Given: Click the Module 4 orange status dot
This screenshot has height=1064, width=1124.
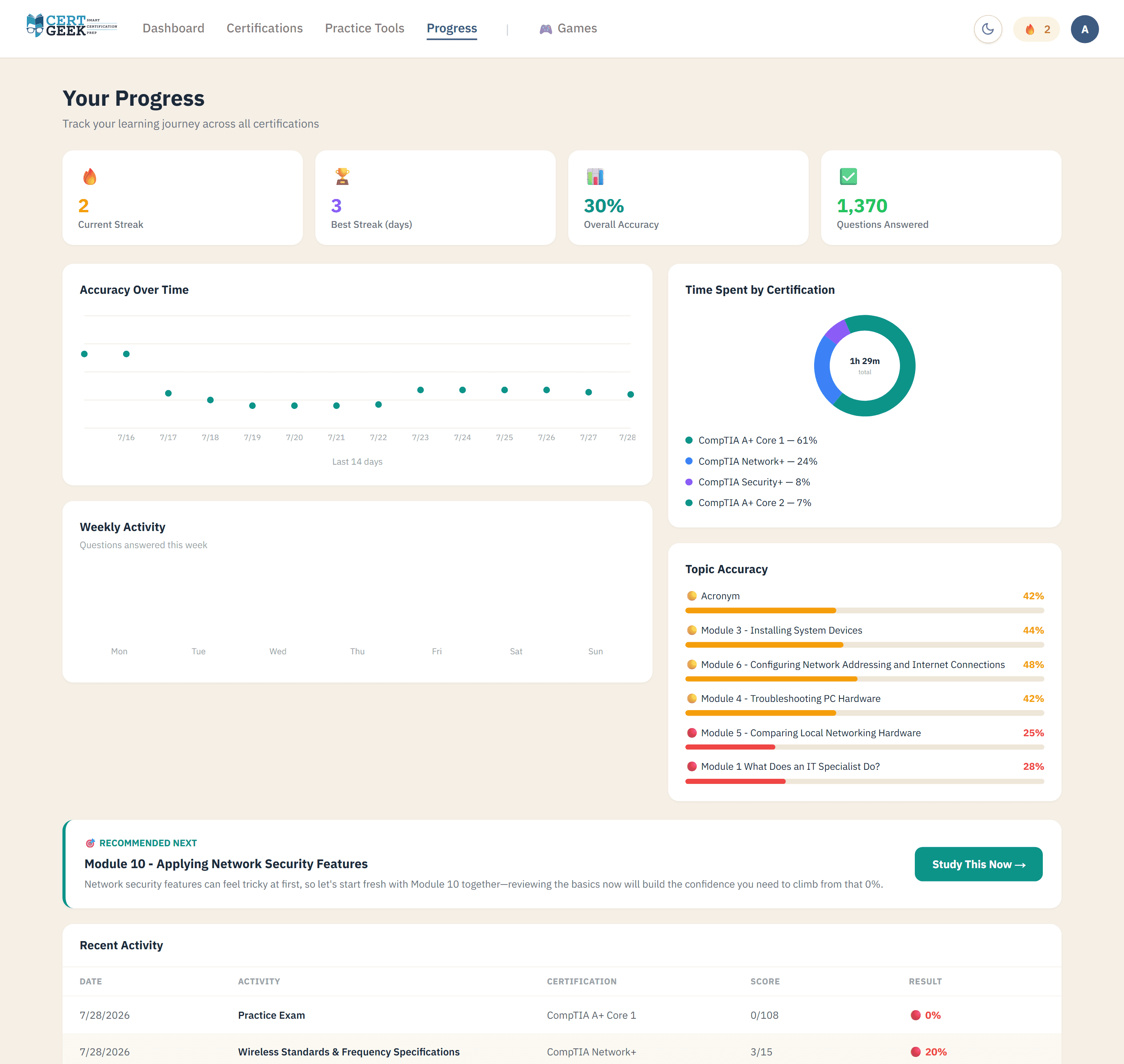Looking at the screenshot, I should 692,699.
